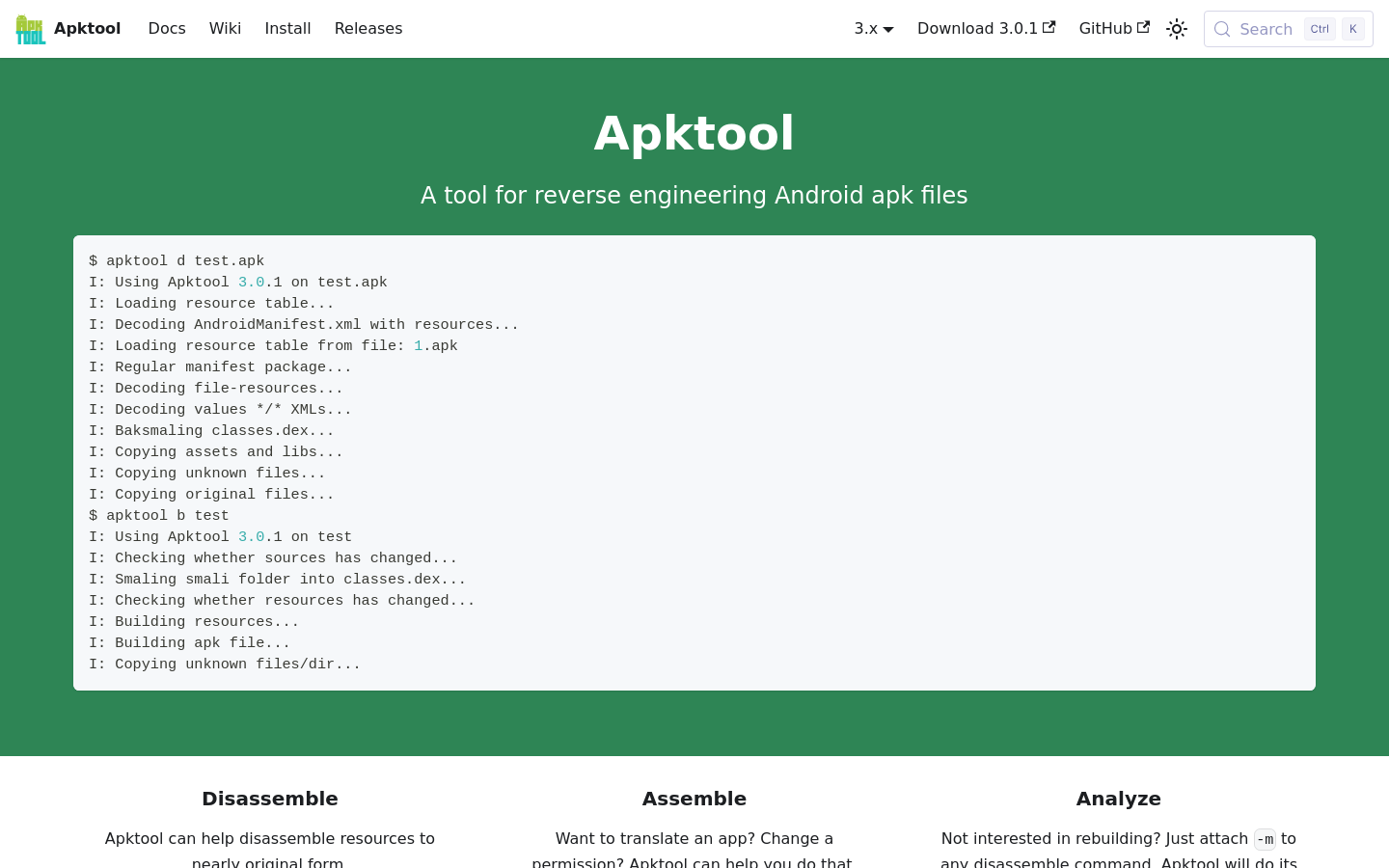
Task: Open the Apktool brand home link
Action: pos(87,29)
